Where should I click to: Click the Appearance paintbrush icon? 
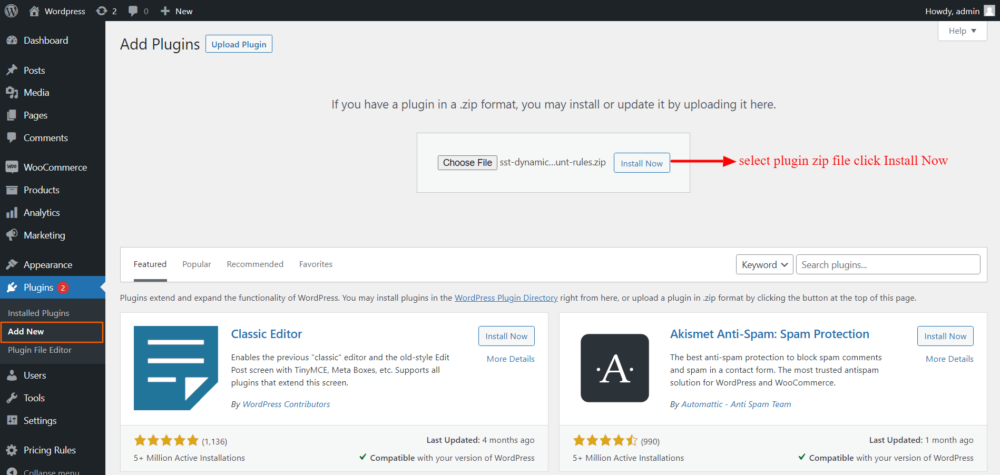pos(11,265)
